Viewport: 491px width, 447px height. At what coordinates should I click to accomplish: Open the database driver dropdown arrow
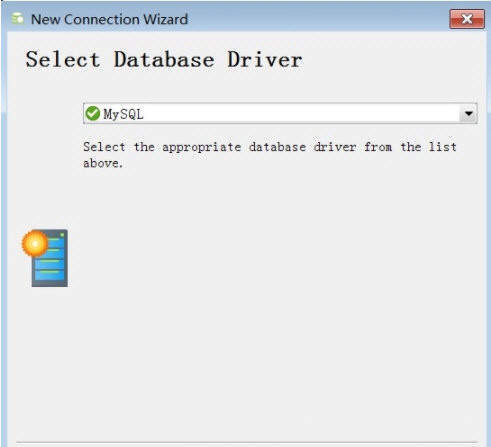(468, 114)
